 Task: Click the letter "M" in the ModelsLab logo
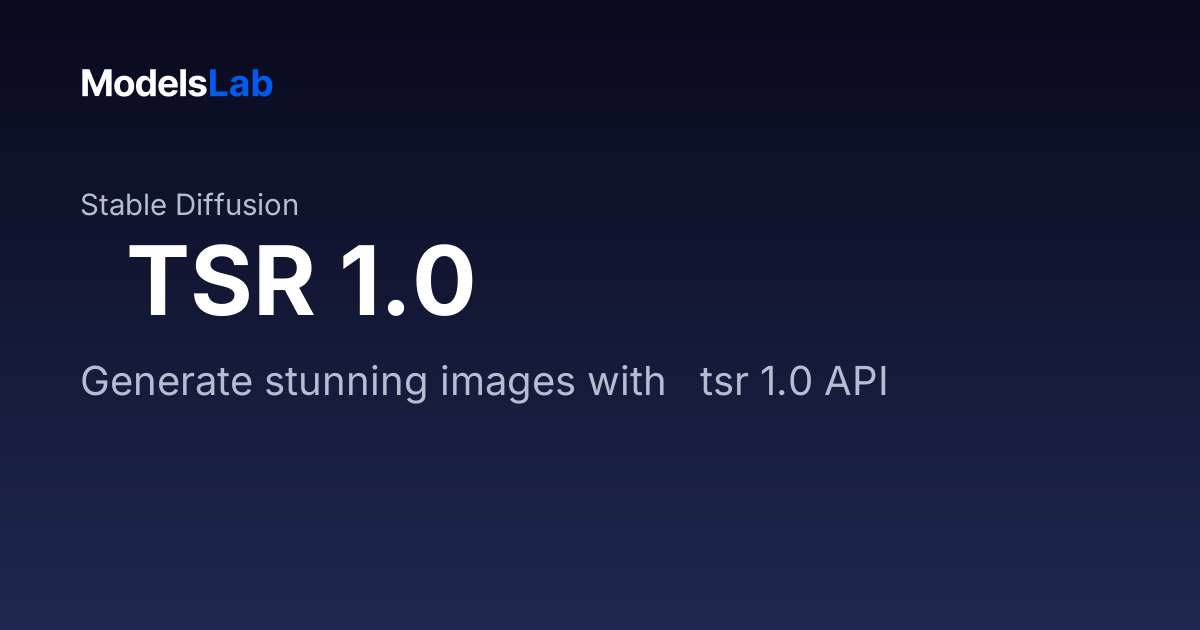point(95,84)
